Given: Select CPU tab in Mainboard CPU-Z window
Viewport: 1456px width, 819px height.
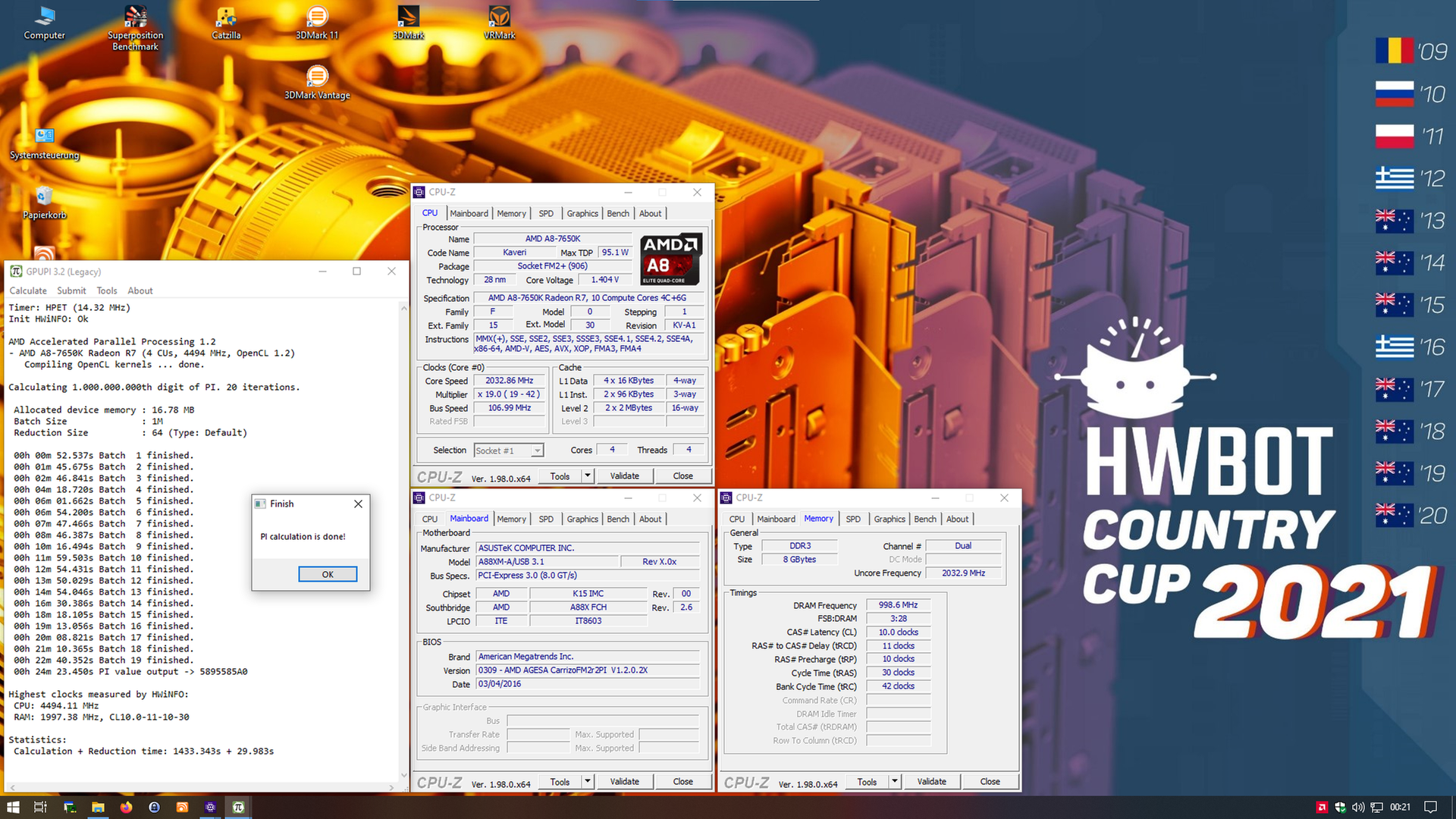Looking at the screenshot, I should coord(430,519).
